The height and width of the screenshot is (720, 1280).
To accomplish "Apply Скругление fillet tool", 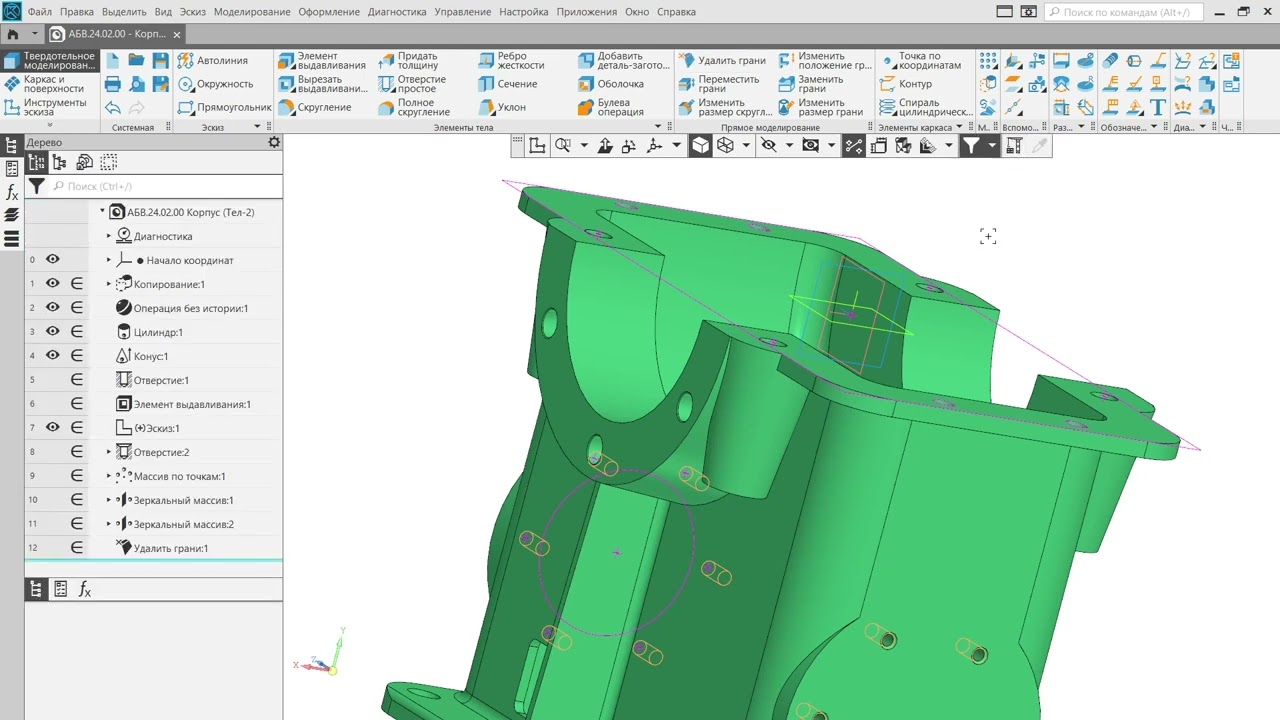I will pyautogui.click(x=315, y=107).
